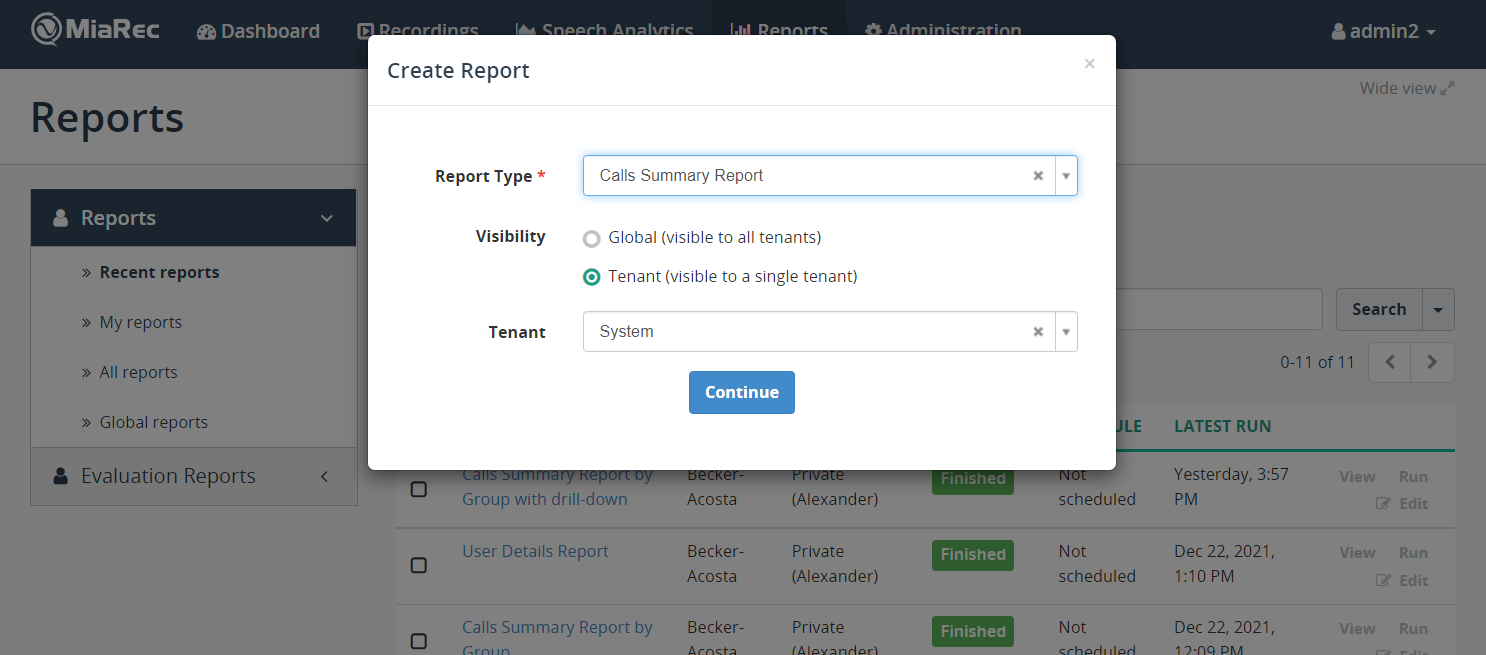View the User Details Report

[x=1357, y=553]
